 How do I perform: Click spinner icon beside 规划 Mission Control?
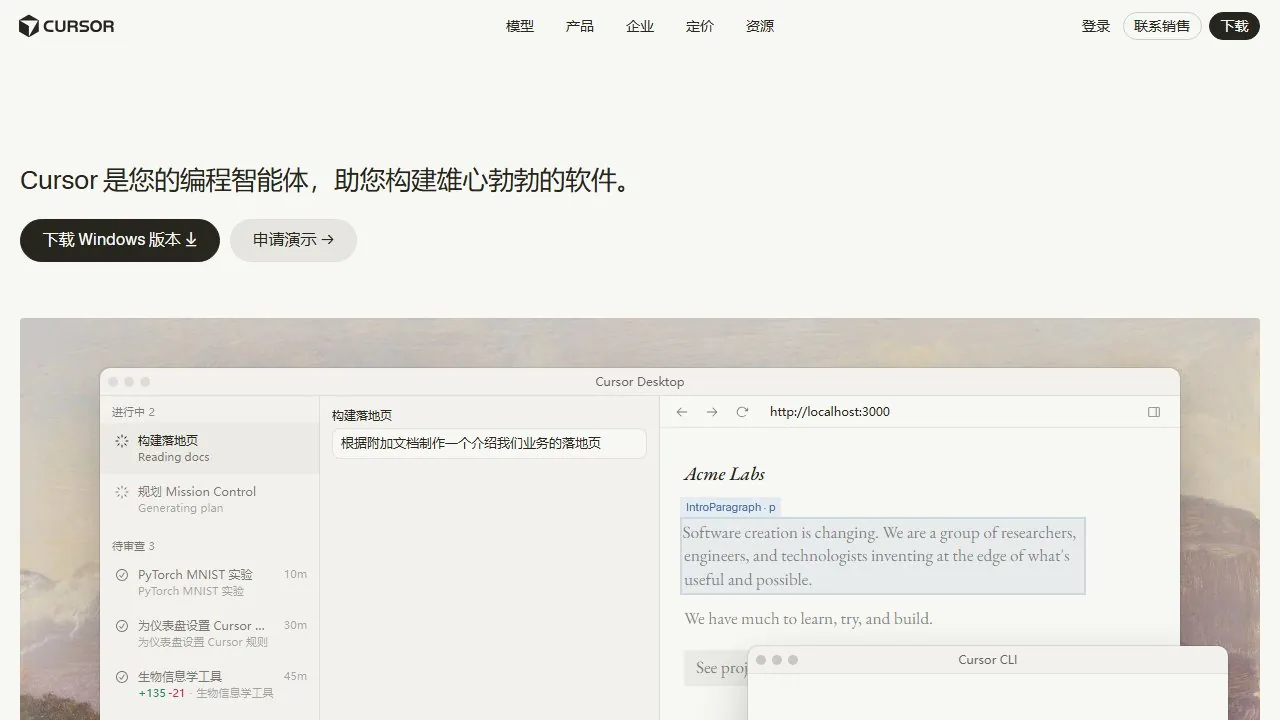coord(122,492)
